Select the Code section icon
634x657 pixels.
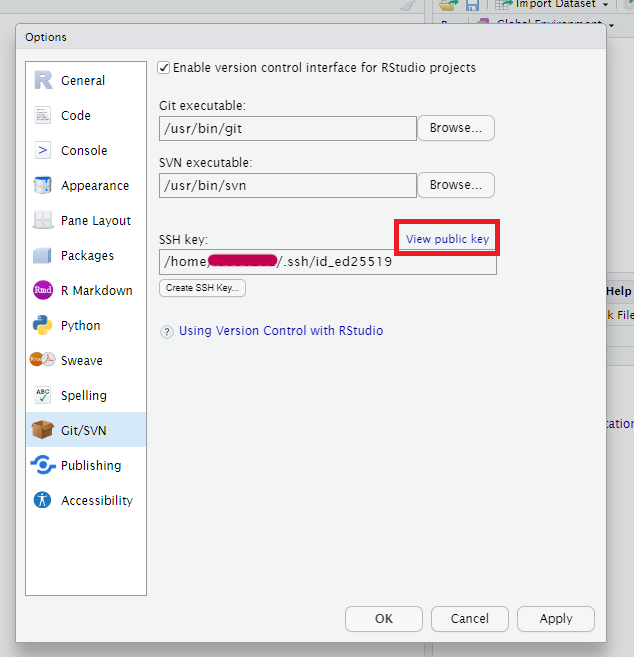click(x=43, y=116)
